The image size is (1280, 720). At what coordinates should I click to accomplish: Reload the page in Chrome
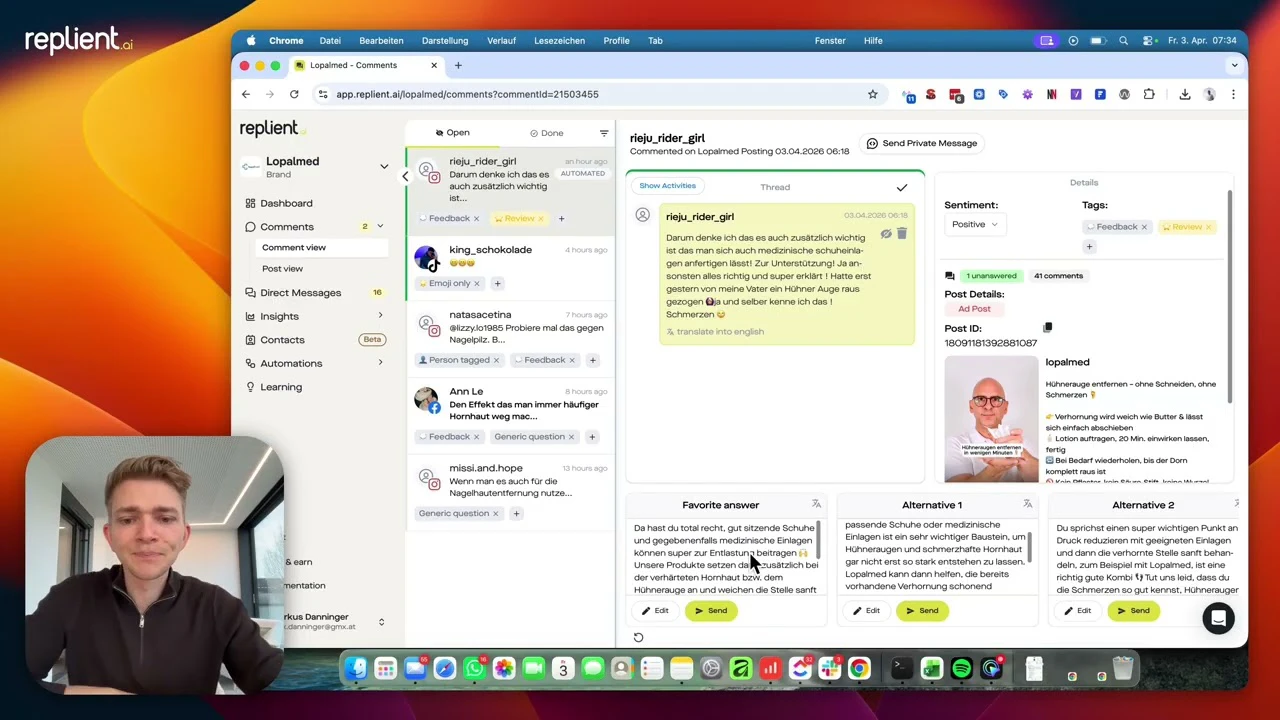pyautogui.click(x=294, y=94)
